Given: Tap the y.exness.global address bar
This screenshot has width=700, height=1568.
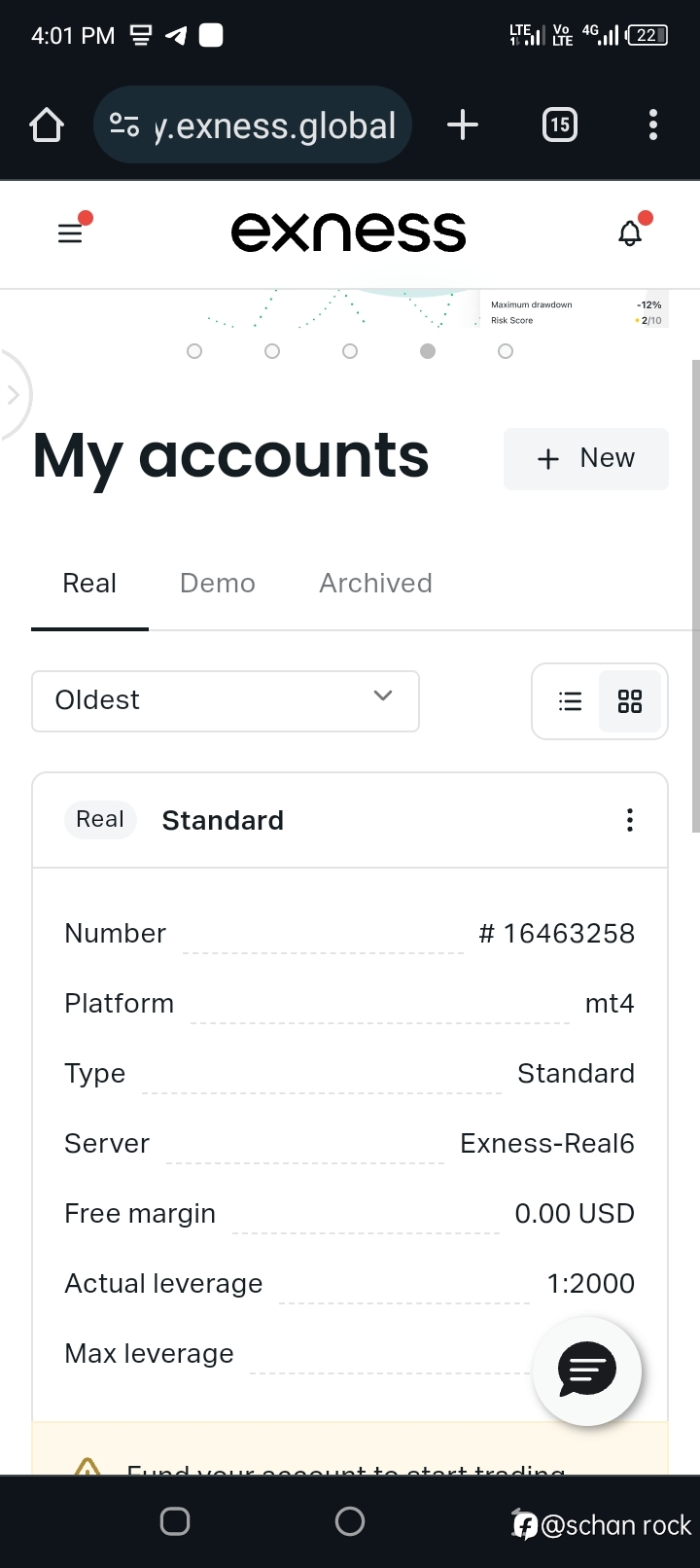Looking at the screenshot, I should coord(253,125).
